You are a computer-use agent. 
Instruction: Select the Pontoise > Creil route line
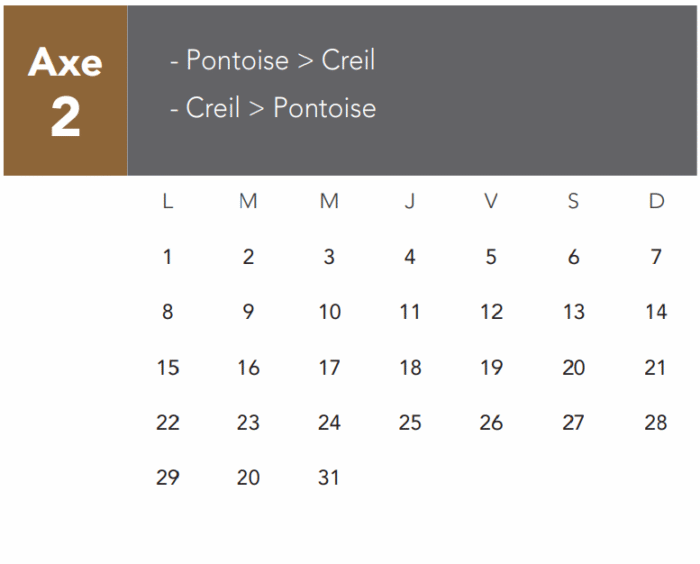(x=272, y=60)
